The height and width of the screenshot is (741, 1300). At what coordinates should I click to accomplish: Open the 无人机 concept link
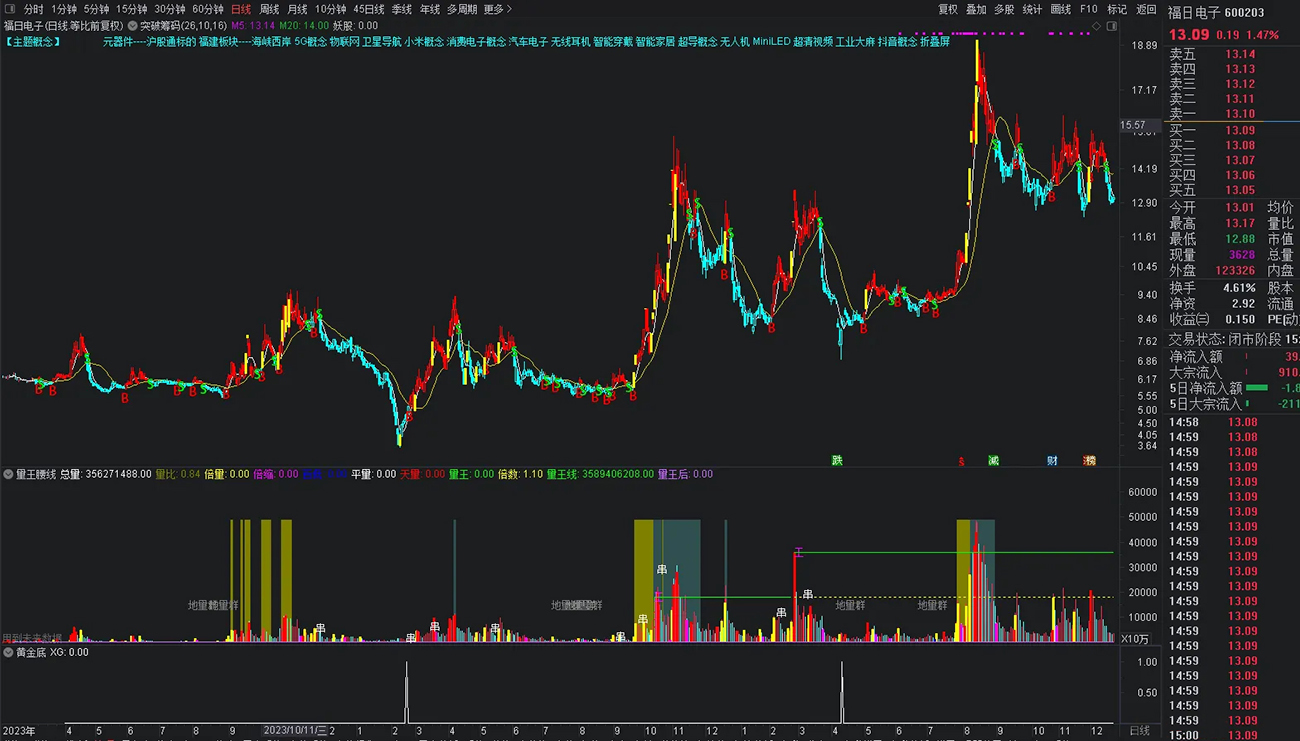click(x=735, y=42)
